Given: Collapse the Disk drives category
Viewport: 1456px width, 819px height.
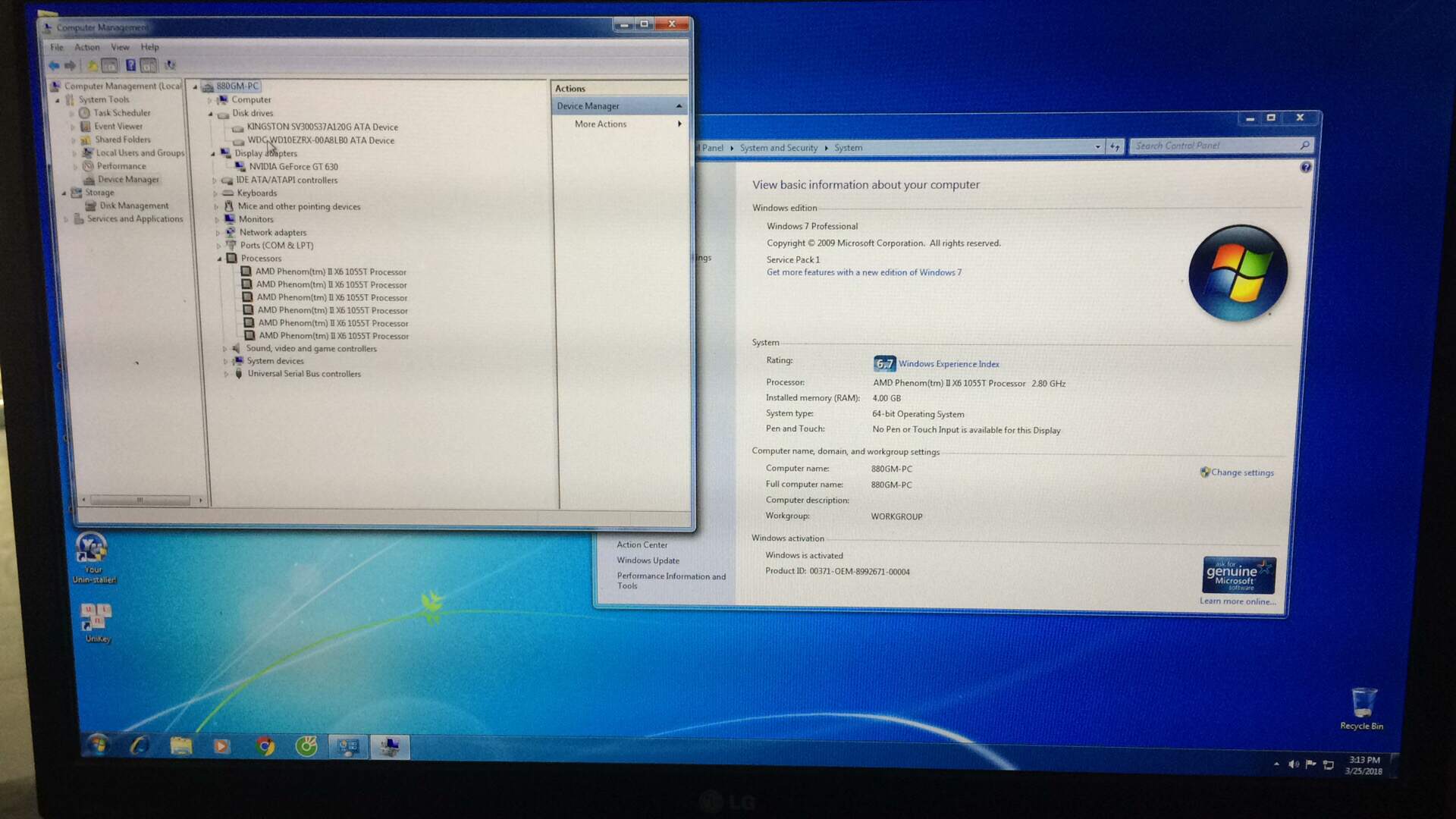Looking at the screenshot, I should (x=211, y=114).
